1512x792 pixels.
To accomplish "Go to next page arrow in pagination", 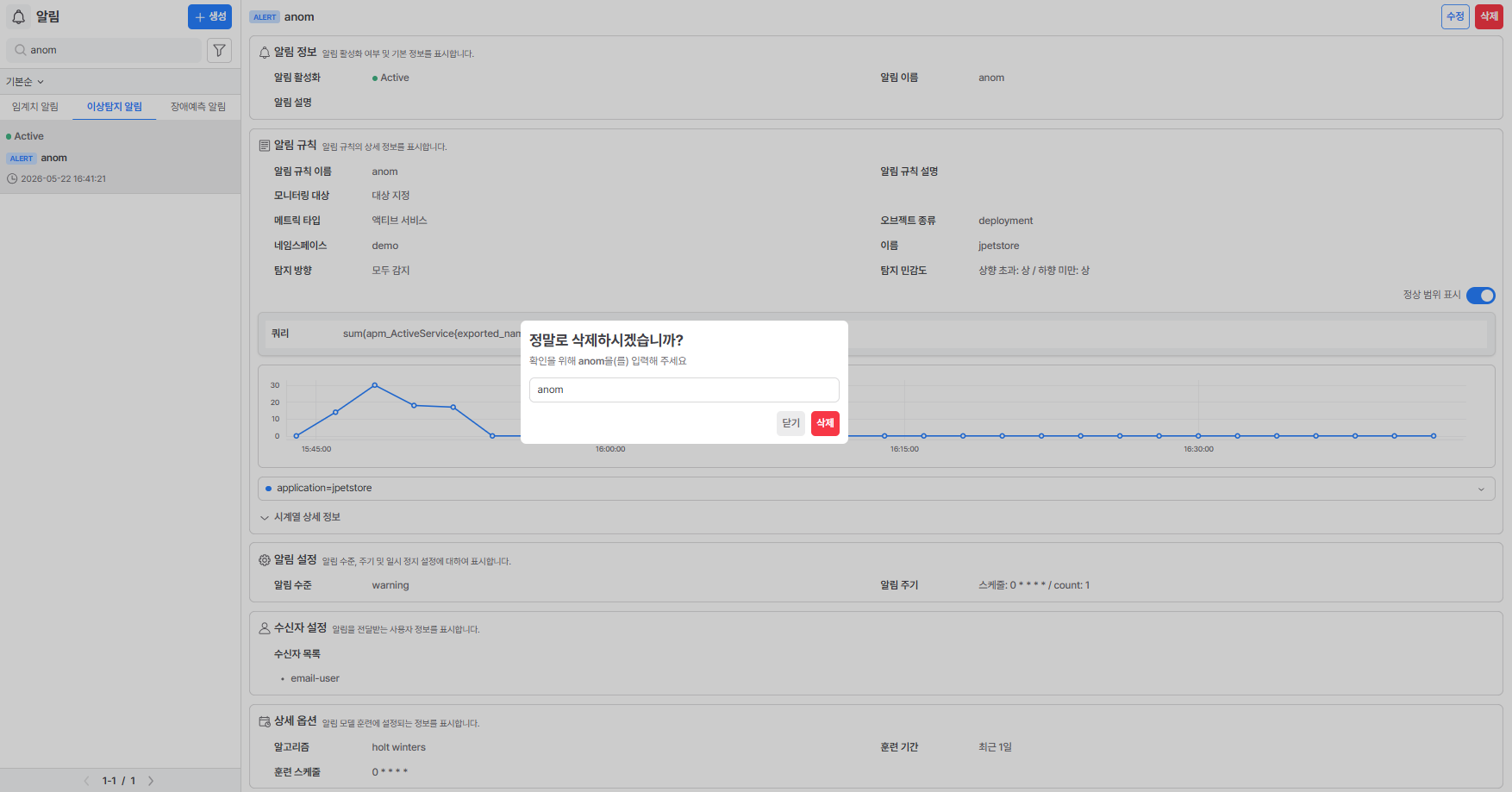I will 151,781.
